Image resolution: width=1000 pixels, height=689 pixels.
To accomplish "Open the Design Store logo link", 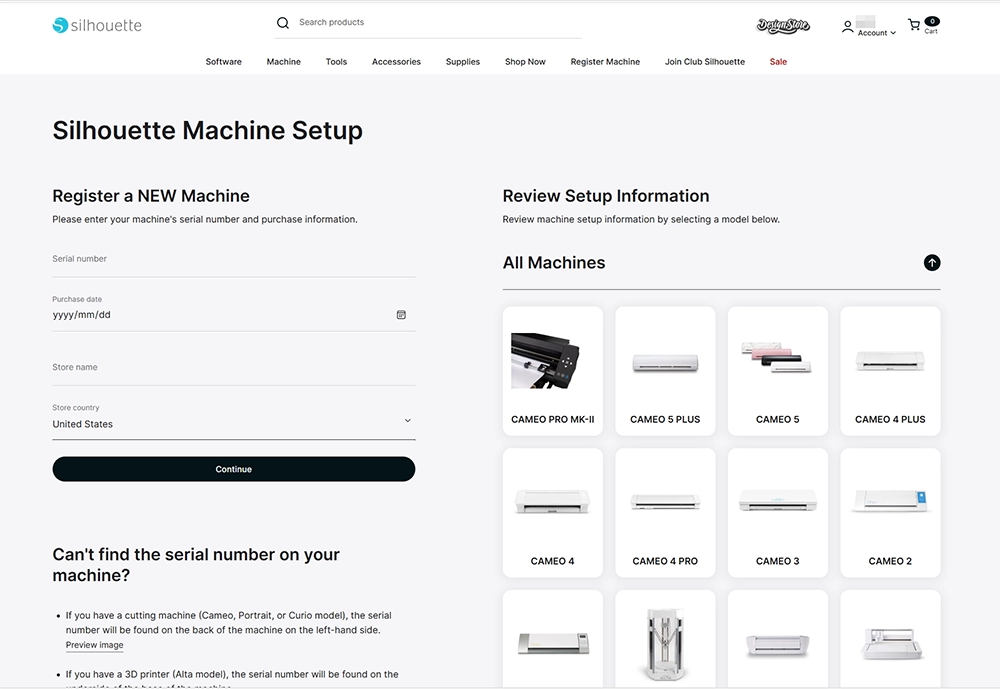I will pos(783,26).
